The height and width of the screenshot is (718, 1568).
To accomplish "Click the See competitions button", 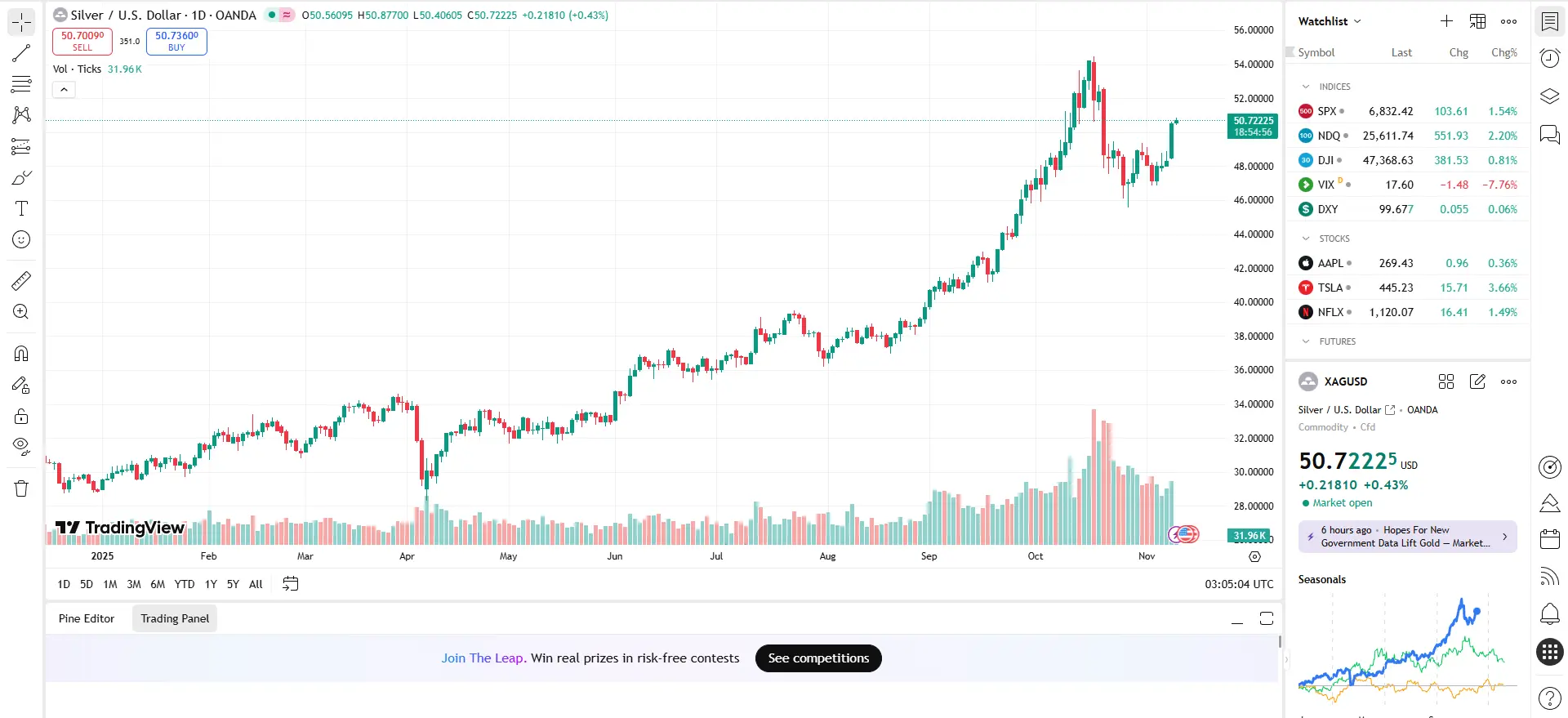I will [x=818, y=658].
